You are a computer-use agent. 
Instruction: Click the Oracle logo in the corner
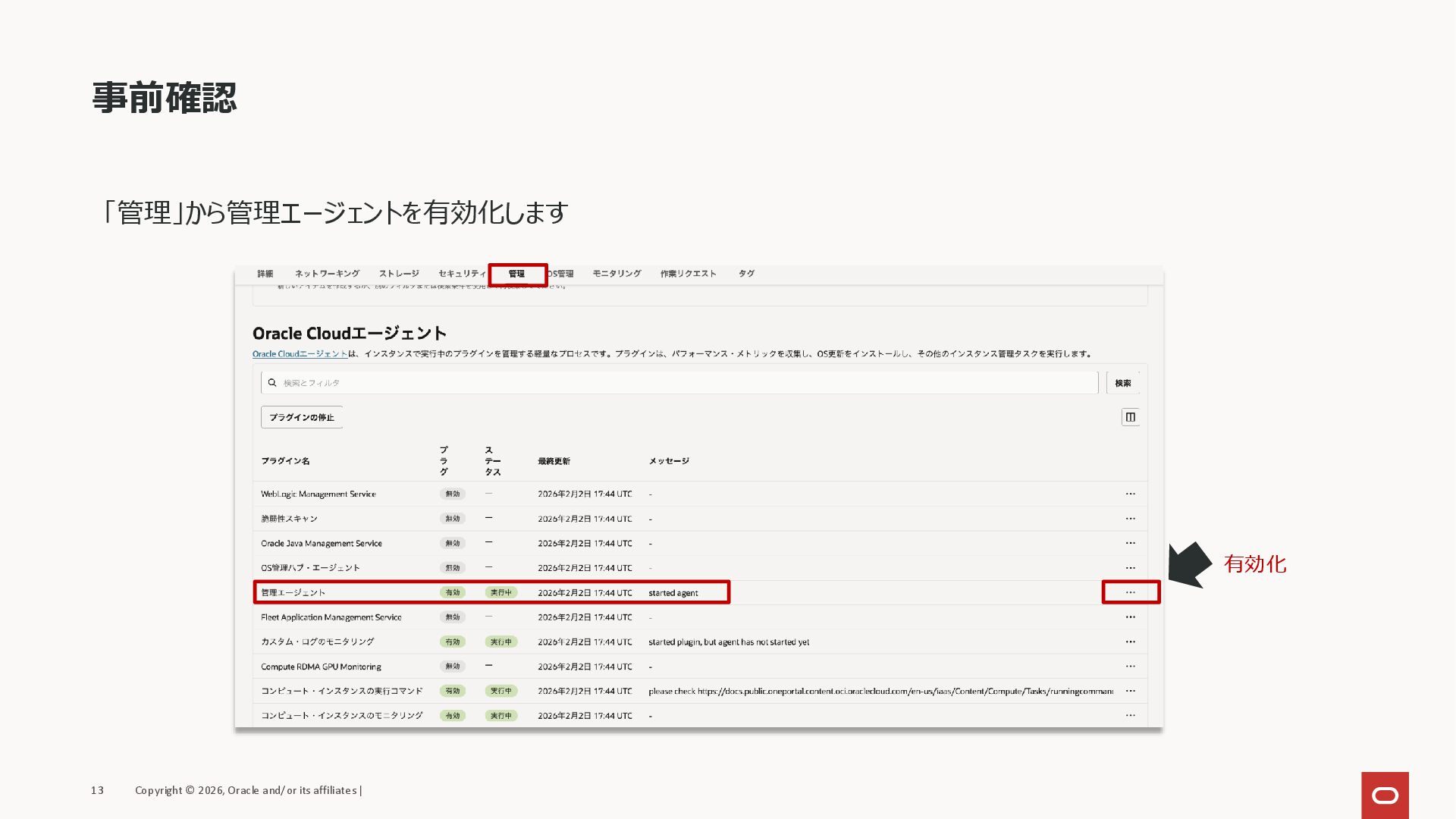1385,795
